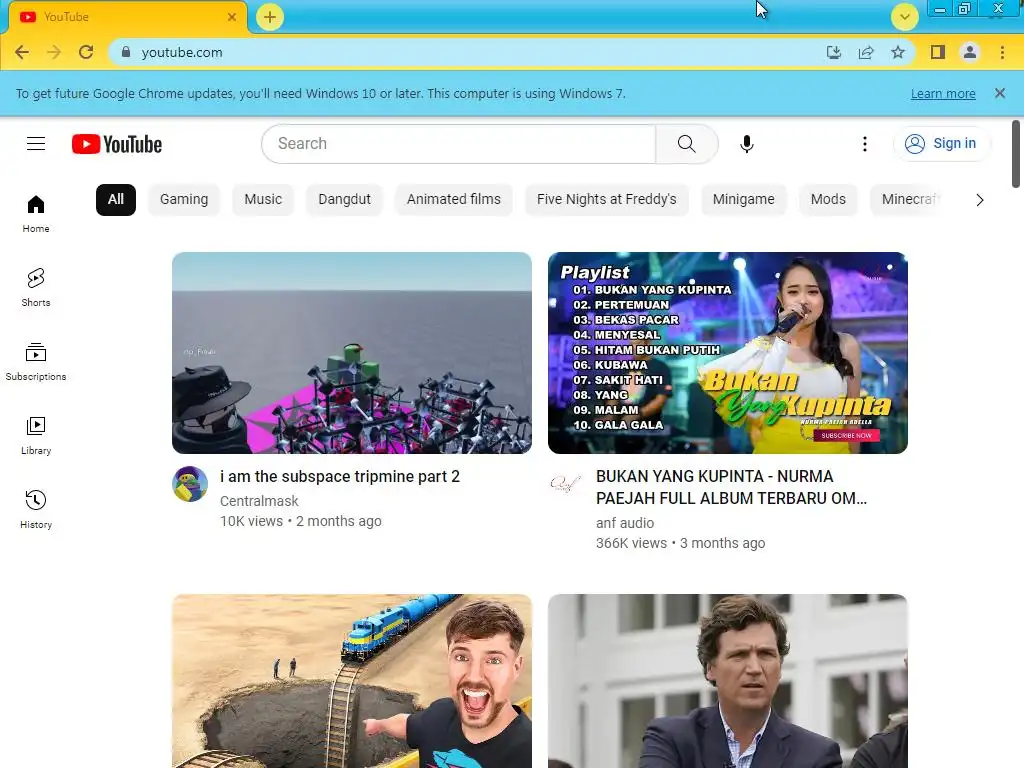Open the Centralmask channel name link
This screenshot has width=1024, height=768.
(259, 501)
